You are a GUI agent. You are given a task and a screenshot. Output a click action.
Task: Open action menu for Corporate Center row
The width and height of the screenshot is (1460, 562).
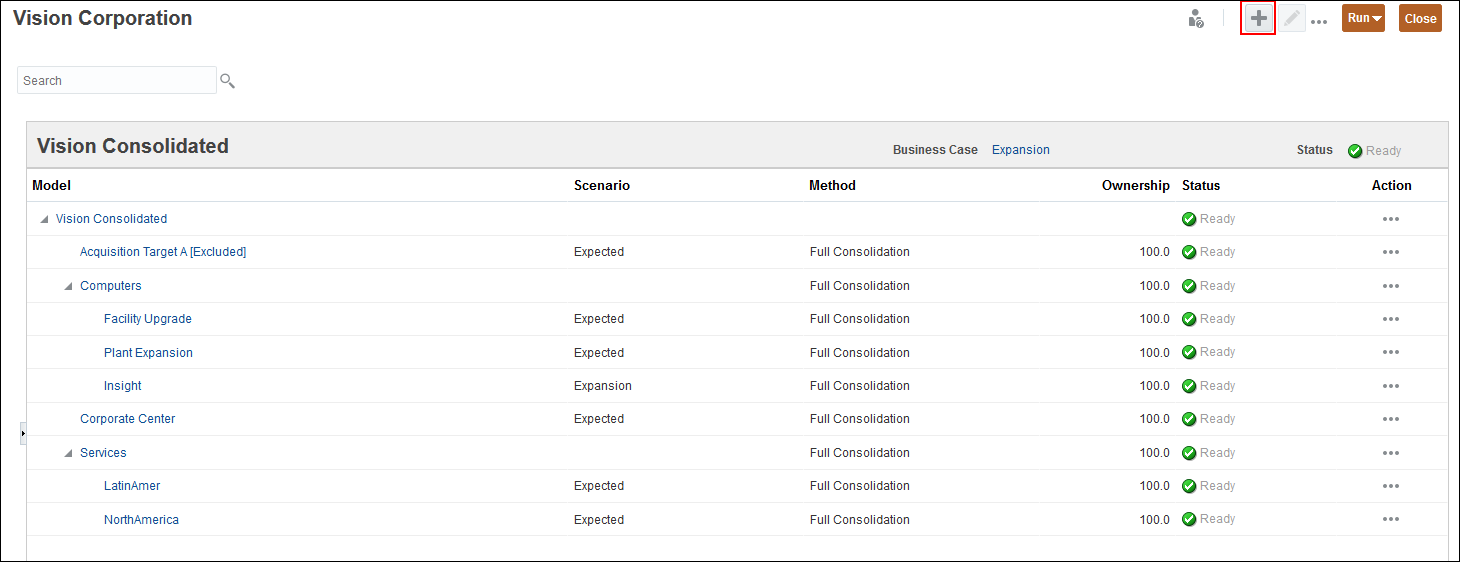1390,420
